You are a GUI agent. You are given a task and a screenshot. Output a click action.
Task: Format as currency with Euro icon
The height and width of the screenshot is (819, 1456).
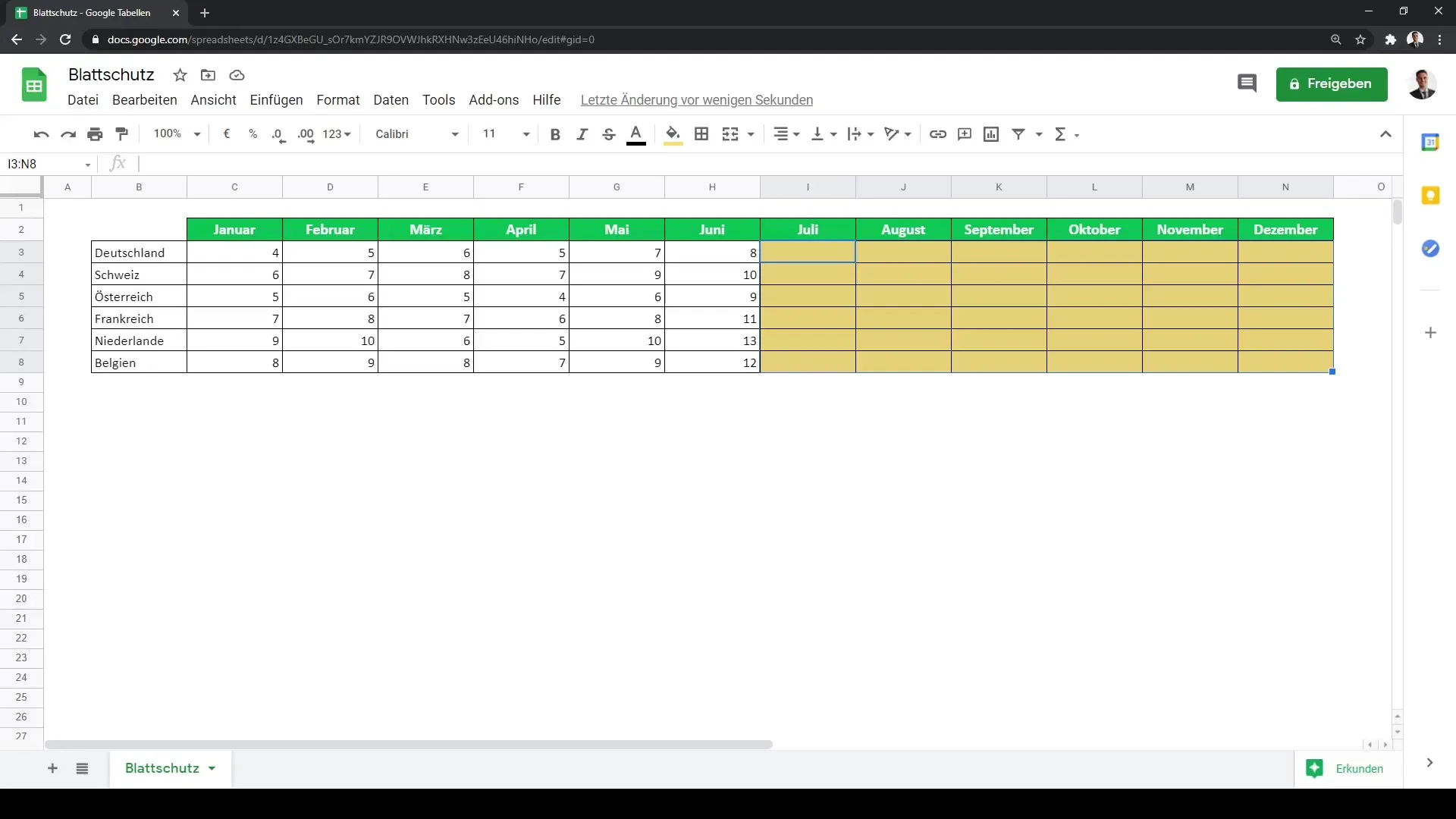(226, 134)
